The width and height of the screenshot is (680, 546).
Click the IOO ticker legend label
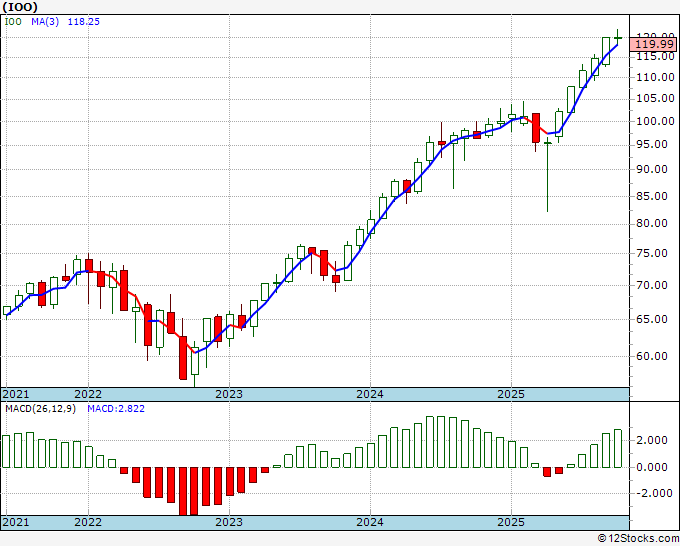pos(13,21)
